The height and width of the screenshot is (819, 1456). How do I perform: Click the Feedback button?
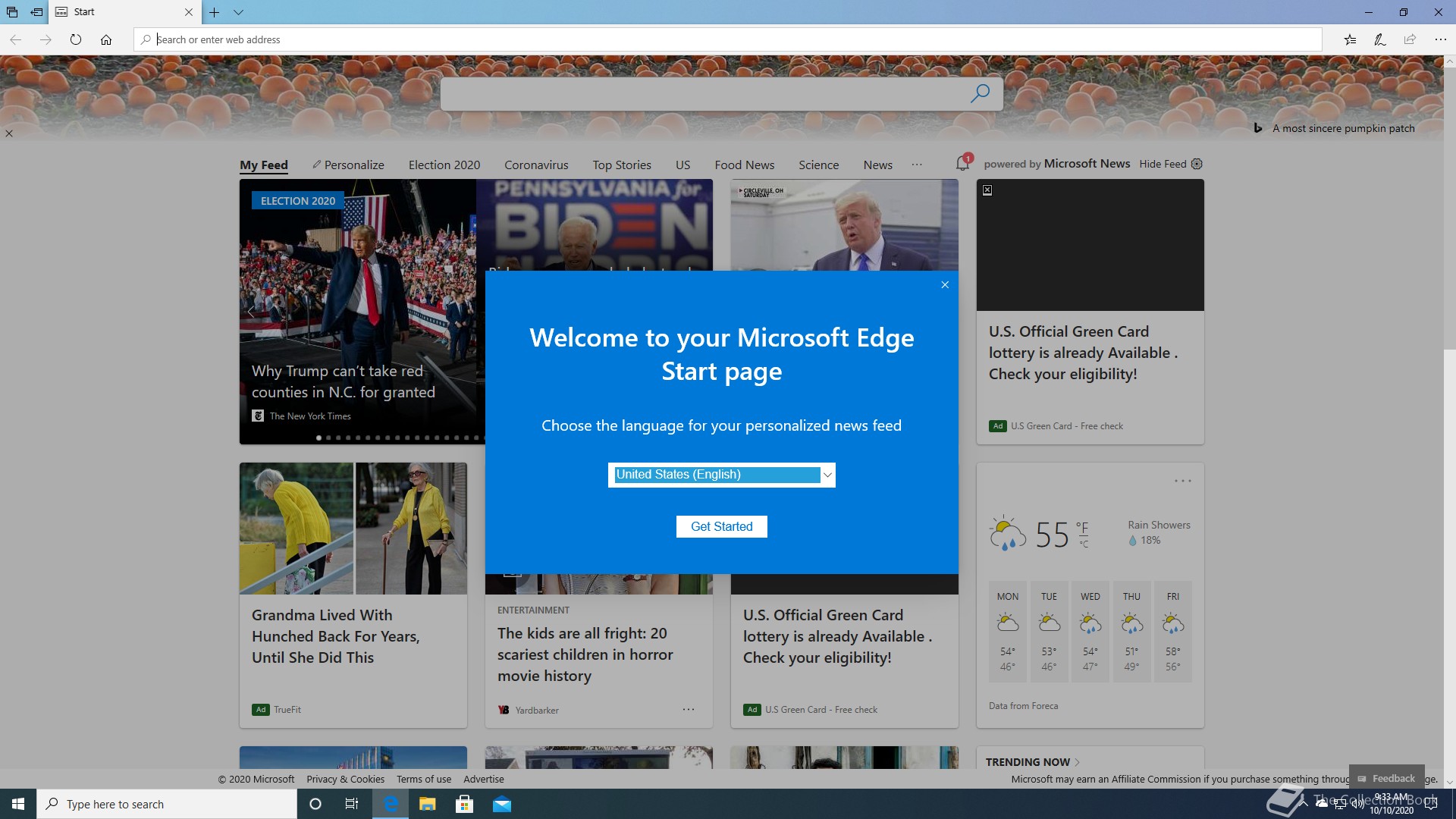(1386, 778)
